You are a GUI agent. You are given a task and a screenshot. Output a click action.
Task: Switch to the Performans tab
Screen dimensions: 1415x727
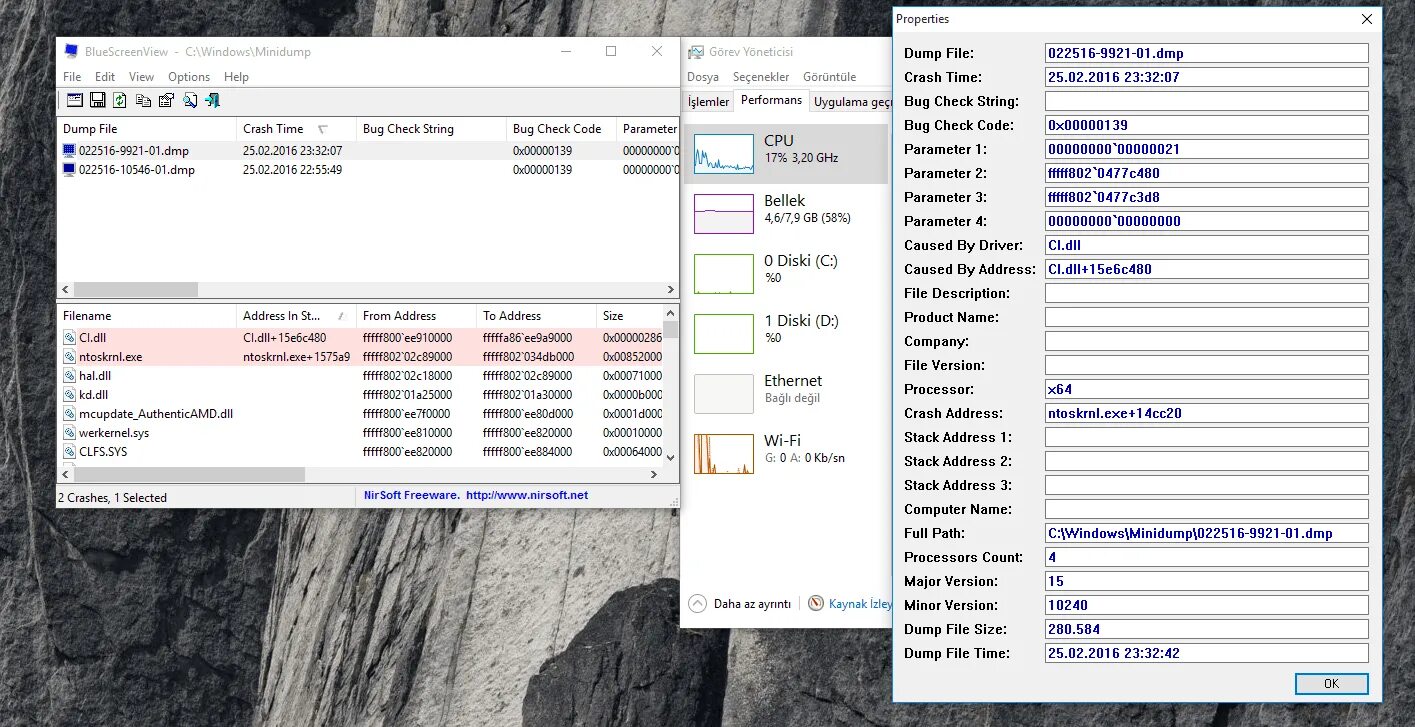(x=771, y=101)
